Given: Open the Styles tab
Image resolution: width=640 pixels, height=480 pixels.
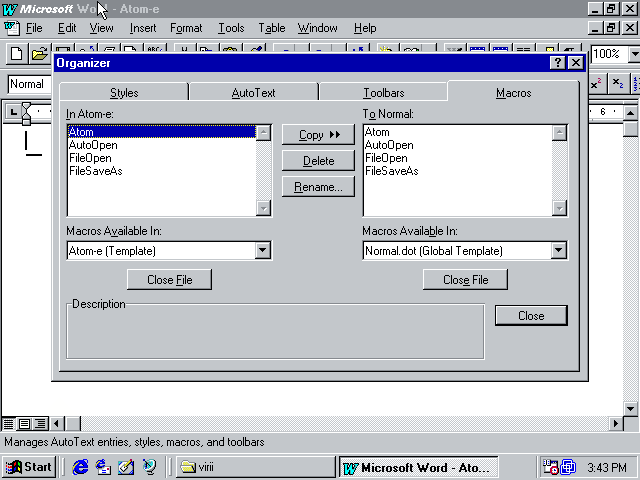Looking at the screenshot, I should 124,93.
